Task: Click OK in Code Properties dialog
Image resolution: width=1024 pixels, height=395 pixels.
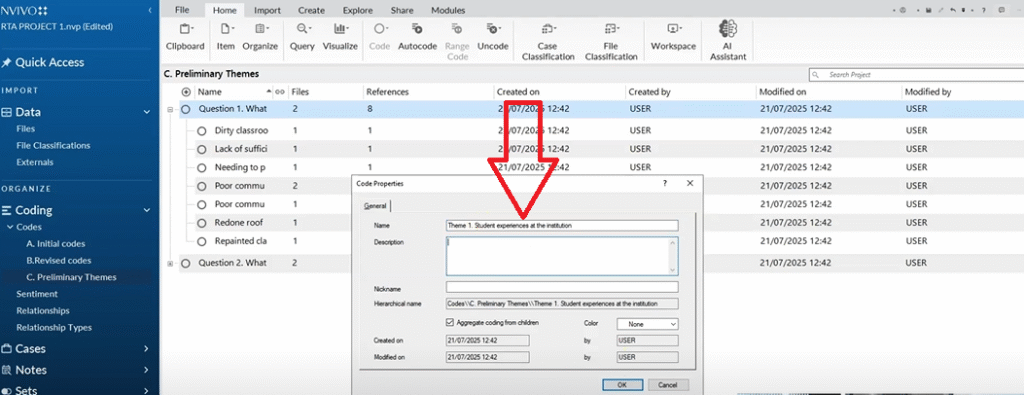Action: [x=622, y=385]
